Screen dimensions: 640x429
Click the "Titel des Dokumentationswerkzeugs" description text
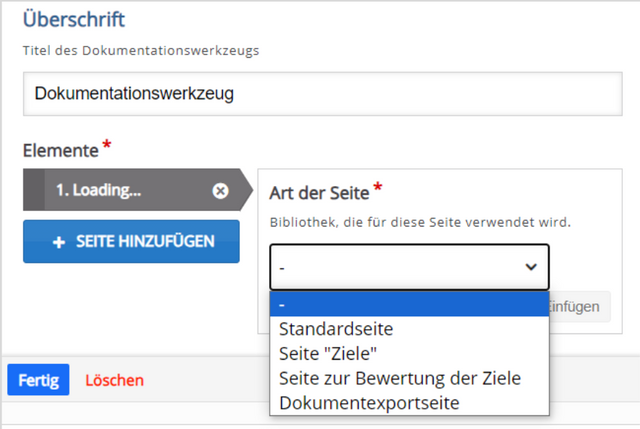[x=141, y=51]
